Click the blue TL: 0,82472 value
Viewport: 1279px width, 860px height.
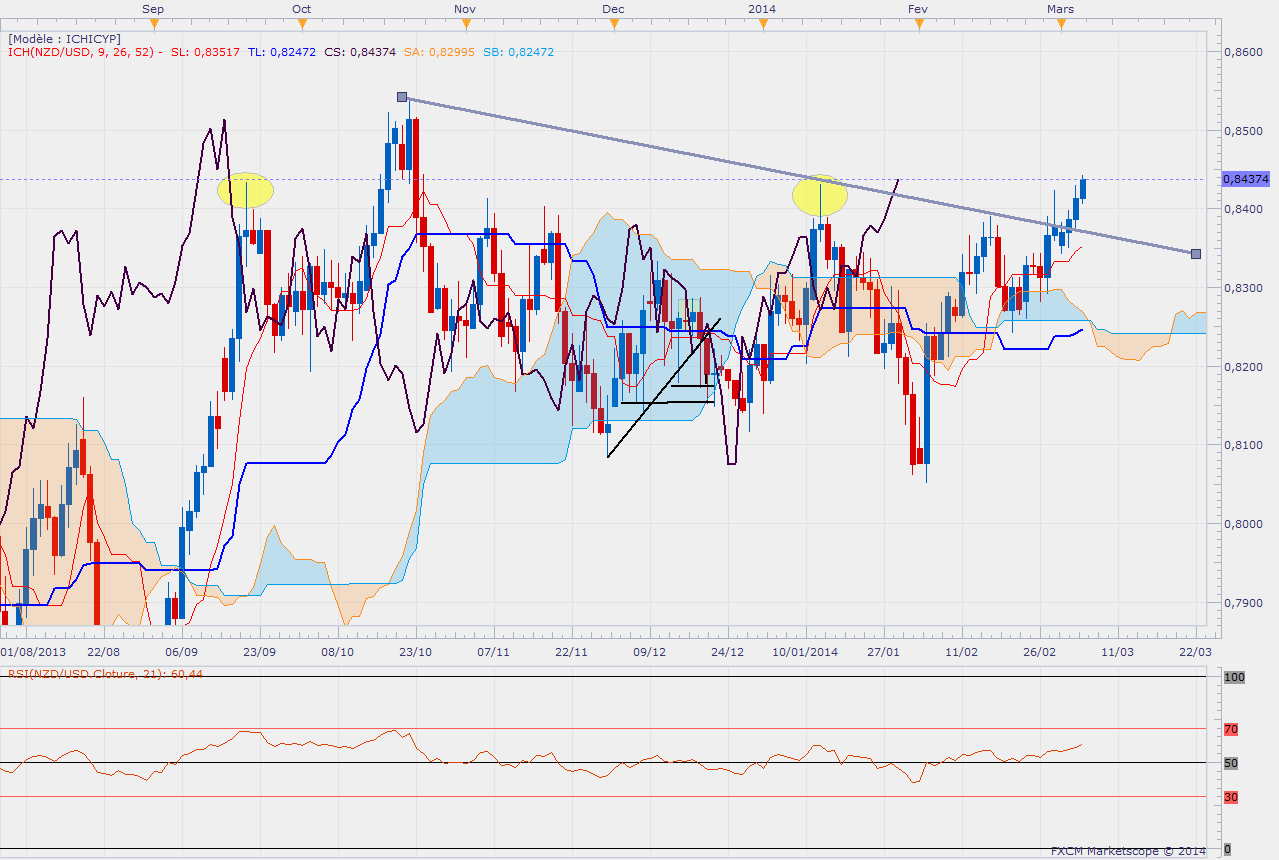pos(281,52)
